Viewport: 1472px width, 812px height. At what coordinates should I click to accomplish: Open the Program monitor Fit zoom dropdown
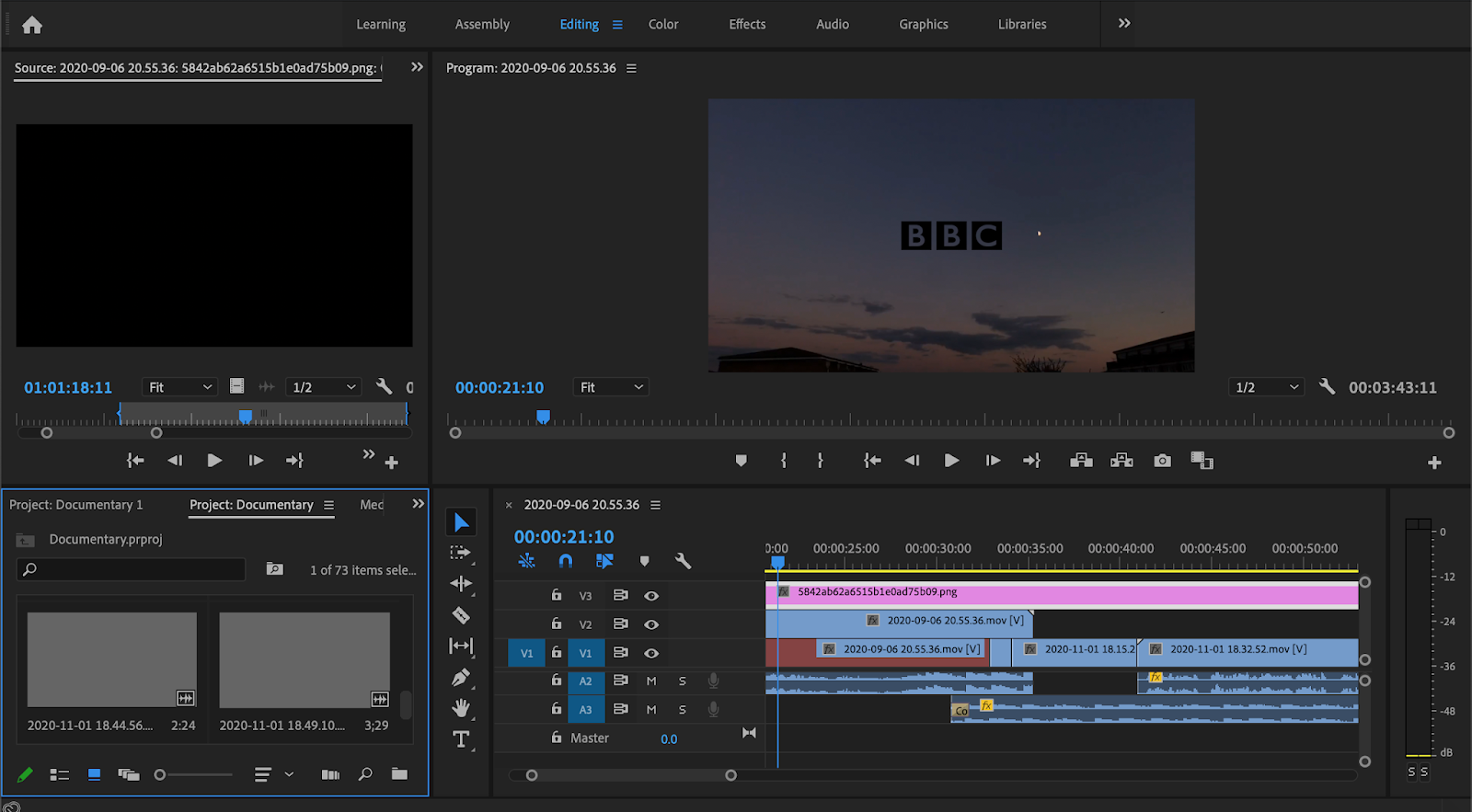[x=611, y=387]
